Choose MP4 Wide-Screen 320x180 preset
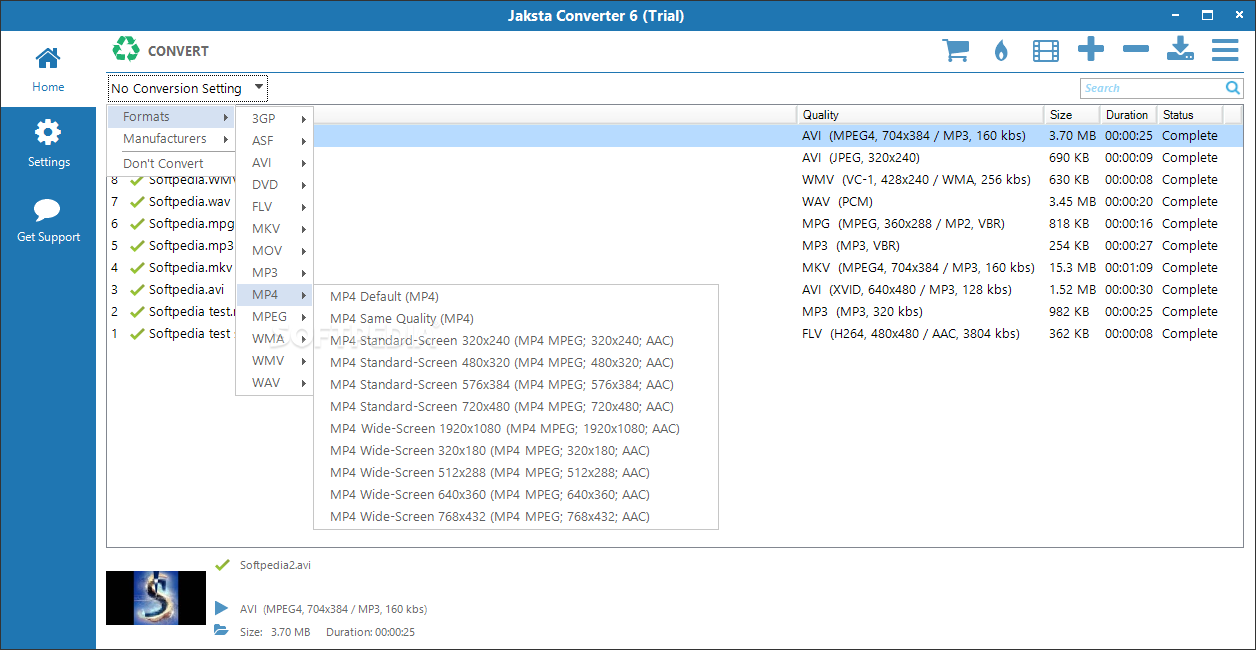Image resolution: width=1256 pixels, height=650 pixels. [x=516, y=451]
